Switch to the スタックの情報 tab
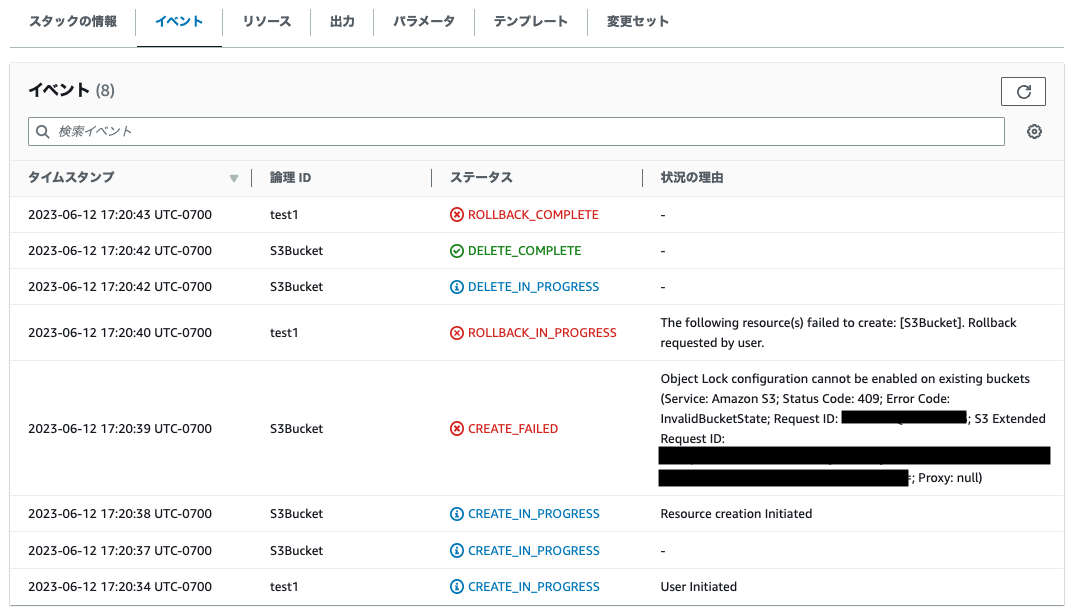 pyautogui.click(x=73, y=20)
